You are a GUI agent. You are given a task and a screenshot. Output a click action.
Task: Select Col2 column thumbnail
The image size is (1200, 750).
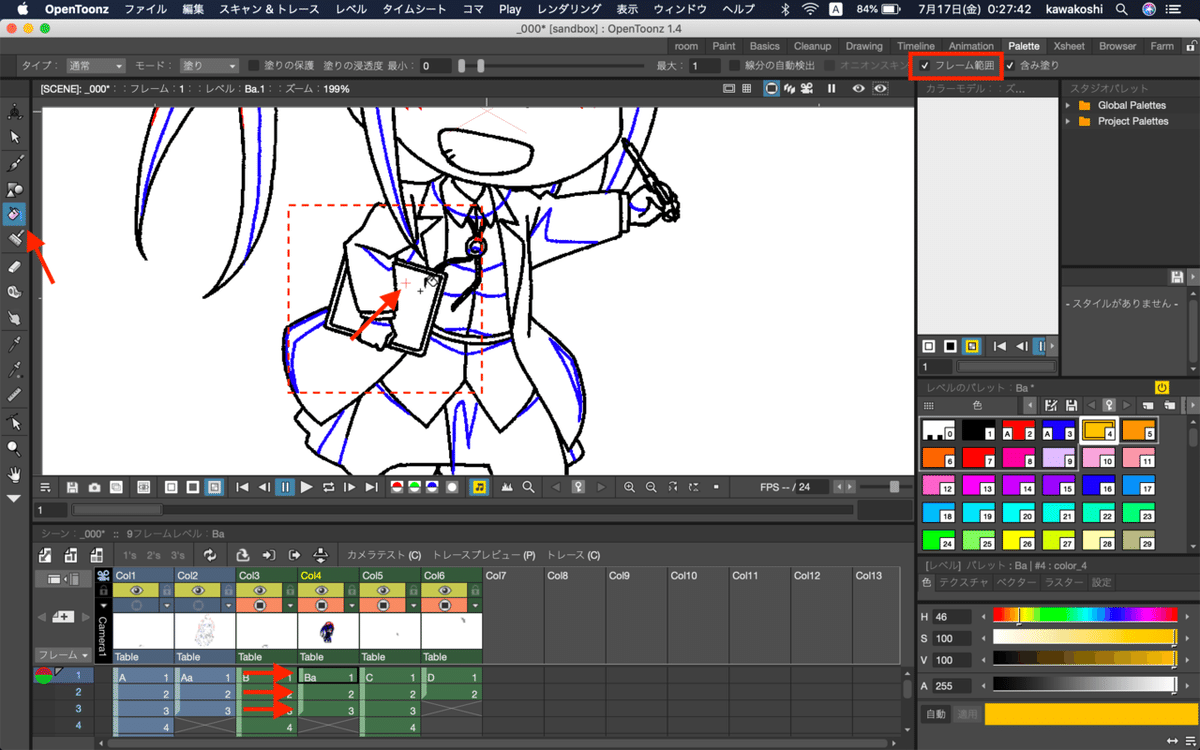205,631
